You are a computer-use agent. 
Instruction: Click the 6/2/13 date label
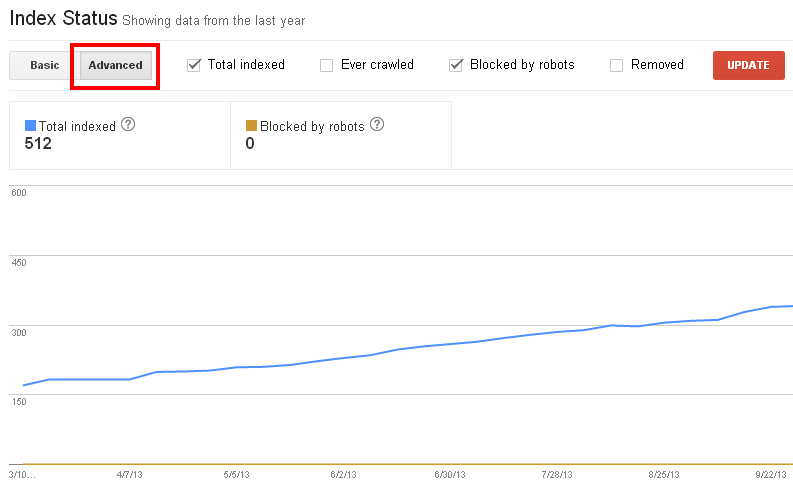[343, 475]
